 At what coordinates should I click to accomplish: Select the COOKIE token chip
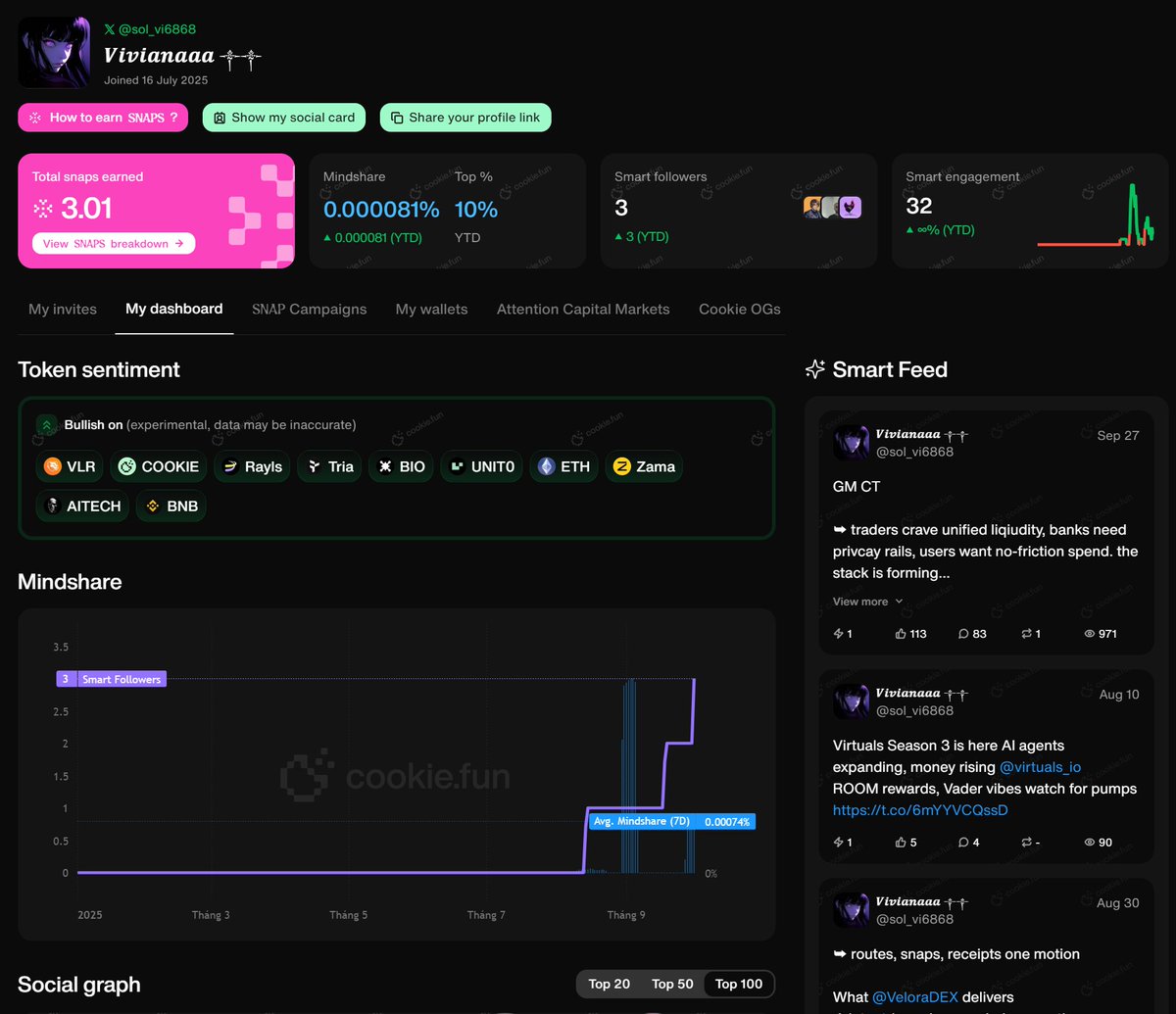[159, 466]
